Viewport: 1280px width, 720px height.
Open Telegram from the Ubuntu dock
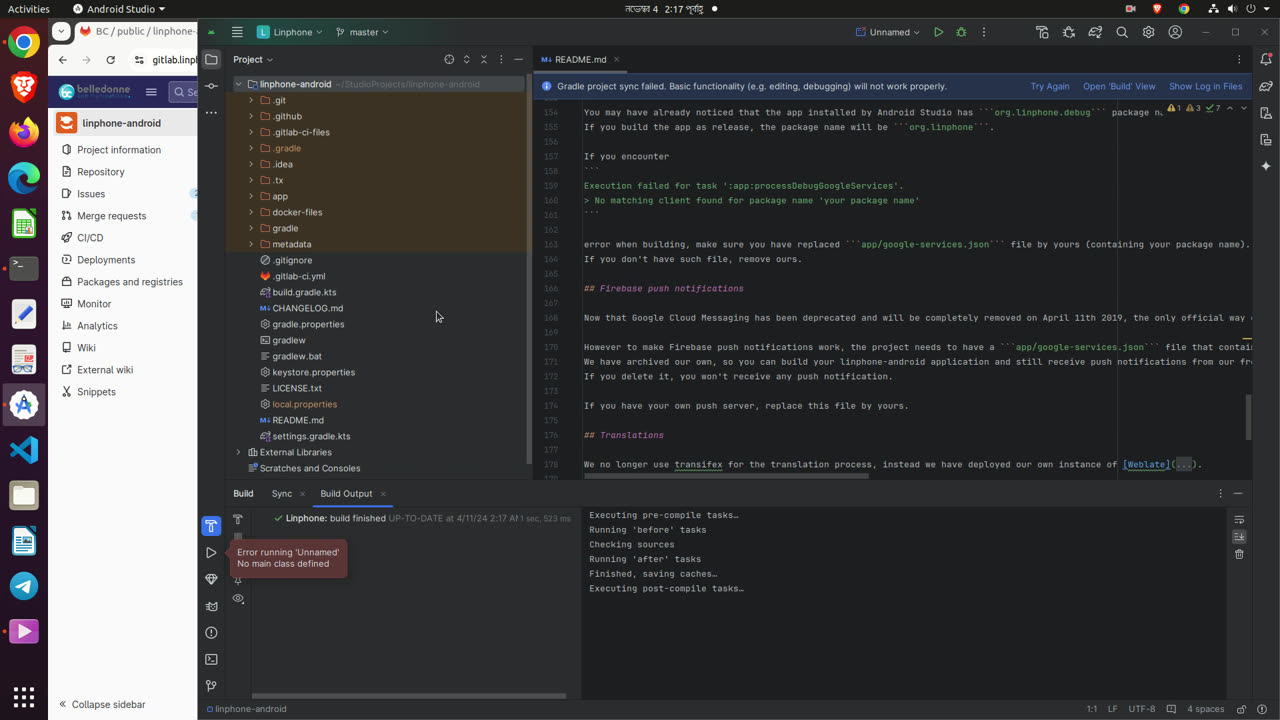coord(24,586)
